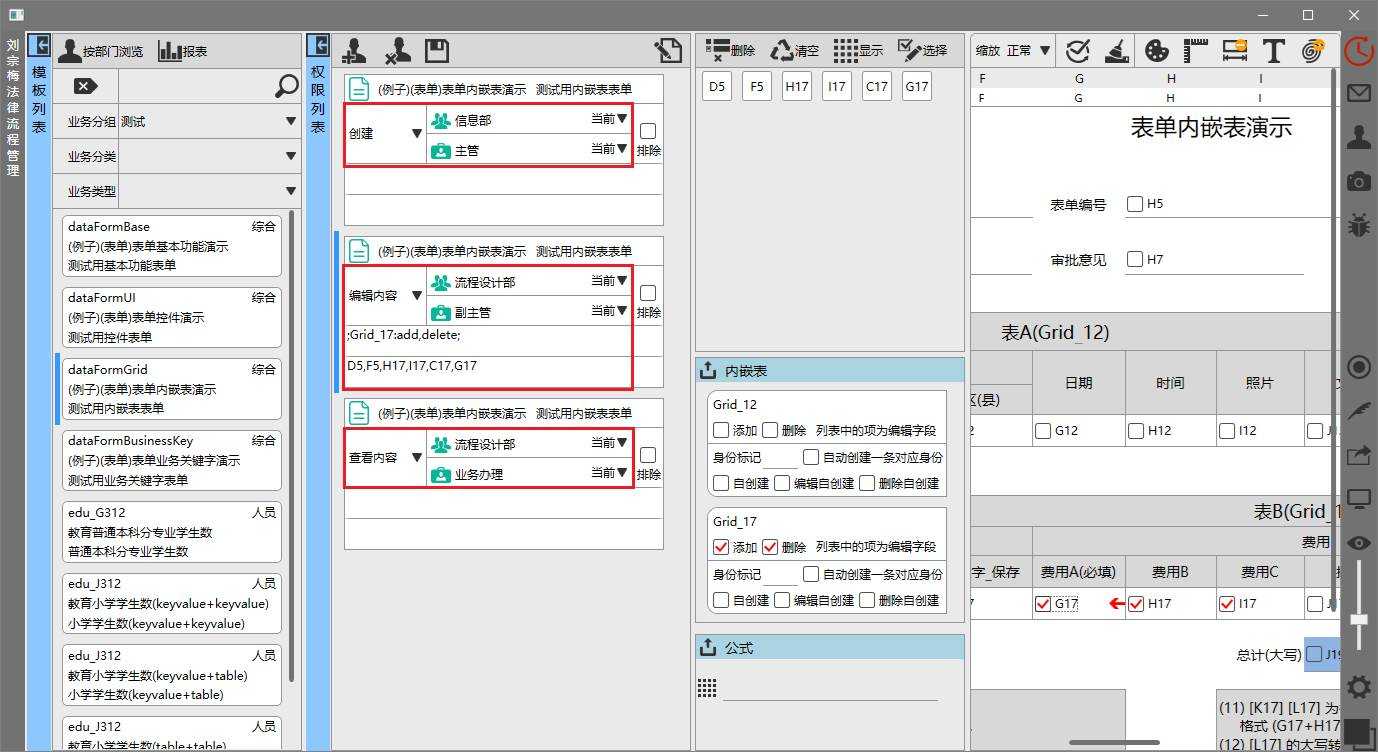Click the spiral icon in top toolbar

tap(1313, 51)
